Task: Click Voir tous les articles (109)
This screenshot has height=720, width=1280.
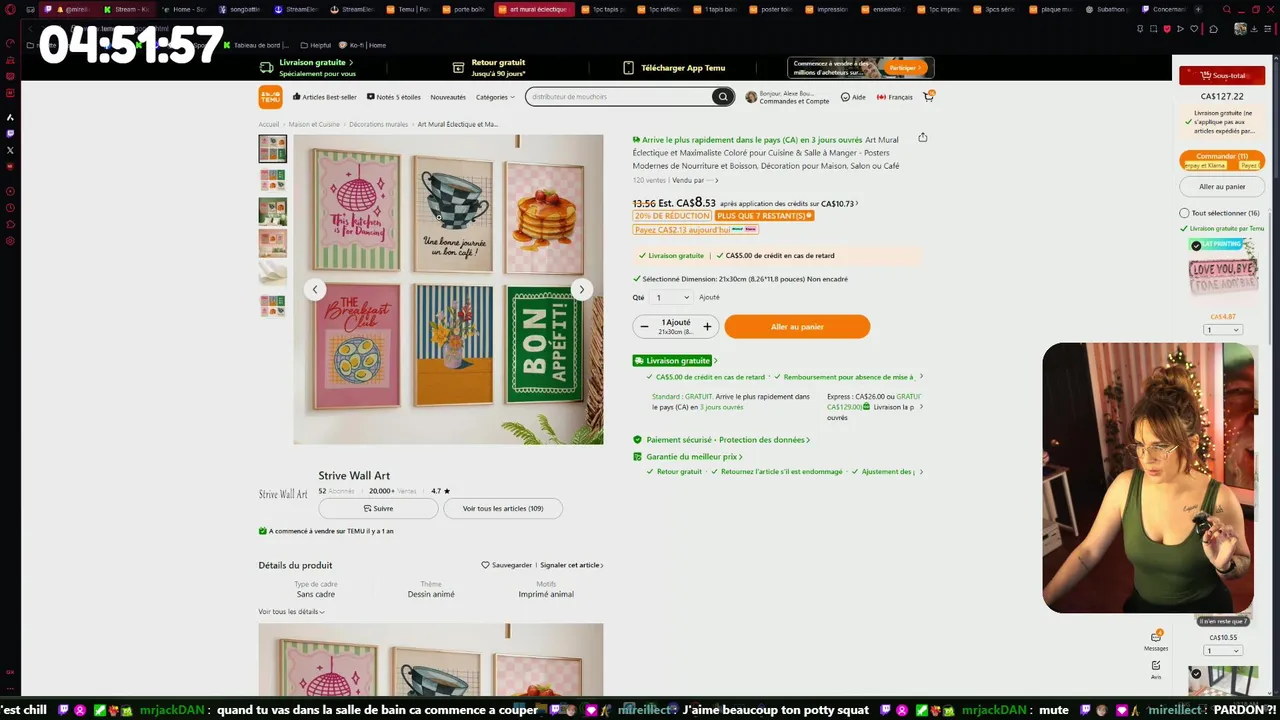Action: coord(503,509)
